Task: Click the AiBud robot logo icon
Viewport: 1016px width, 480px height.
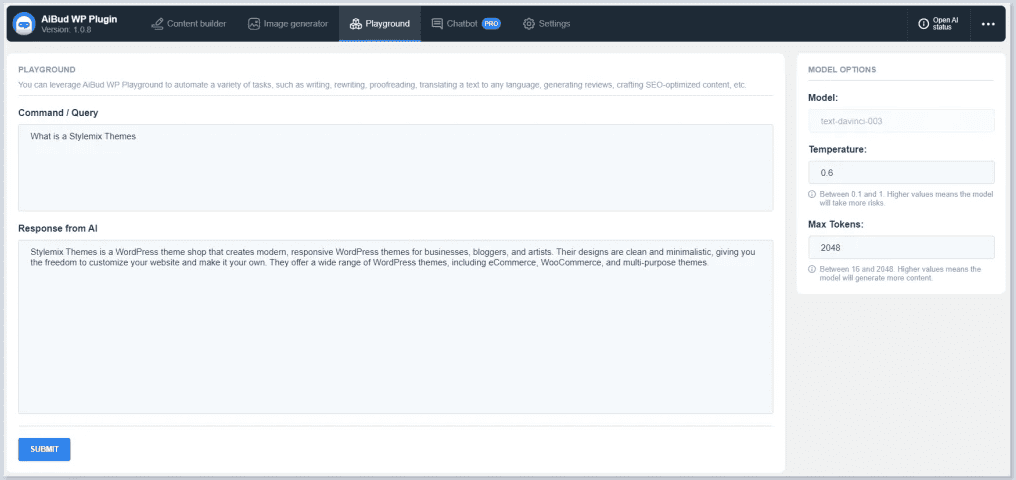Action: 24,23
